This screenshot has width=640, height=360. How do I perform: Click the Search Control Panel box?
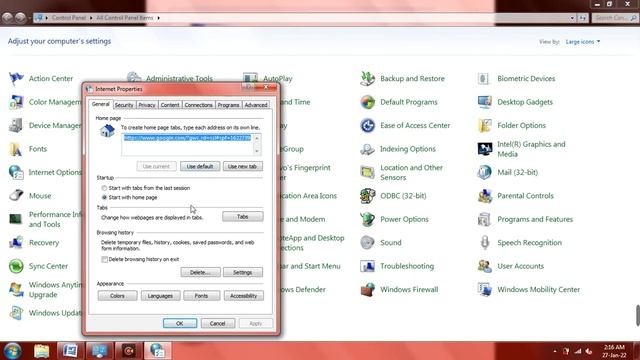coord(615,18)
